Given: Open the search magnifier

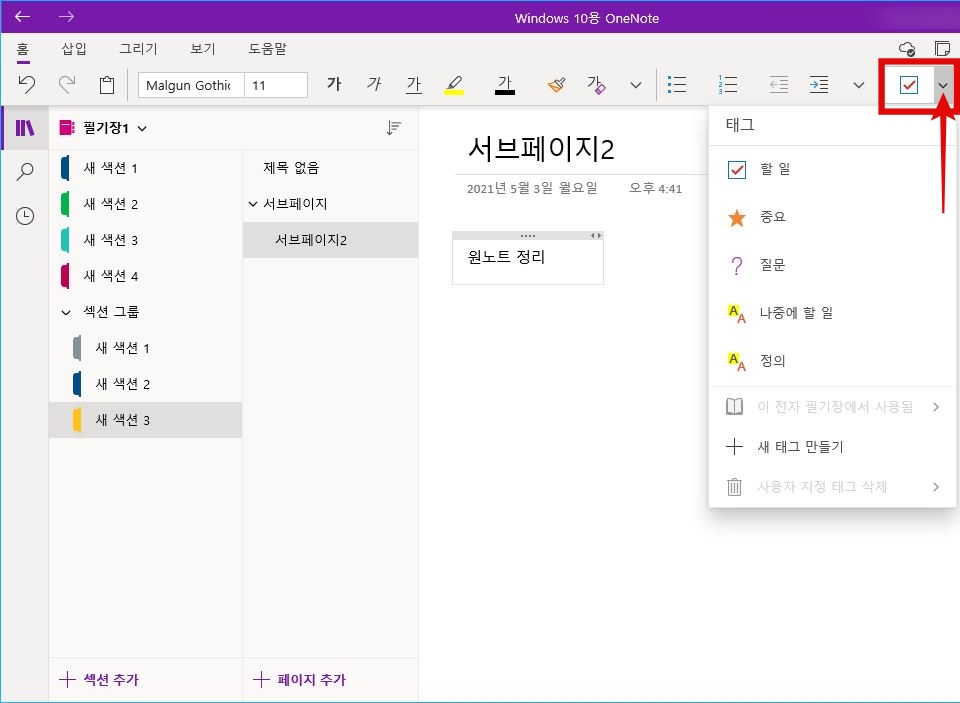Looking at the screenshot, I should pyautogui.click(x=25, y=171).
